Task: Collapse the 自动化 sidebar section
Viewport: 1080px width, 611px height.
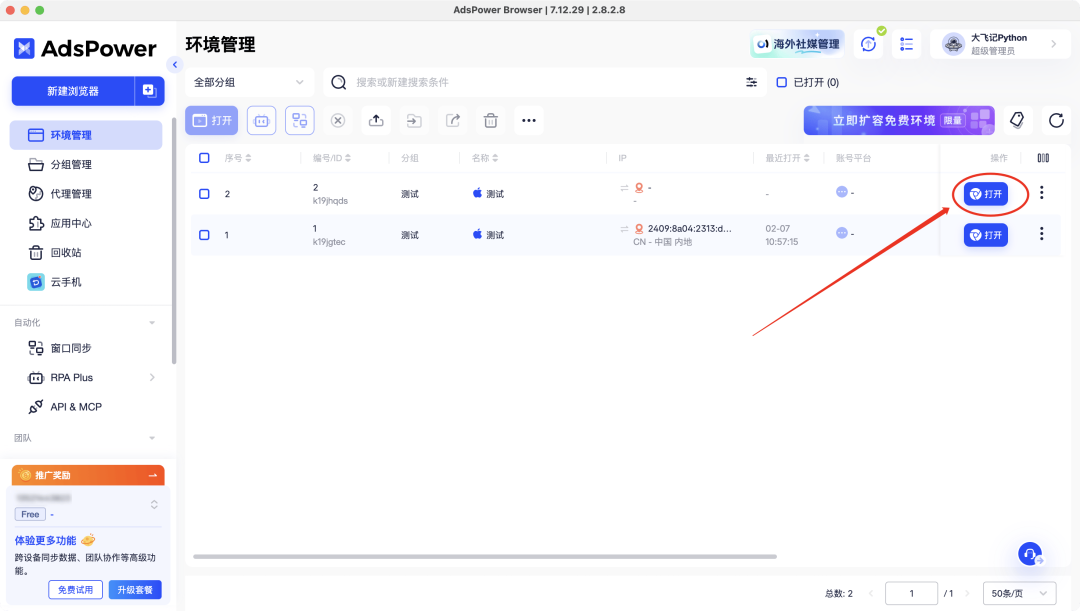Action: coord(152,322)
